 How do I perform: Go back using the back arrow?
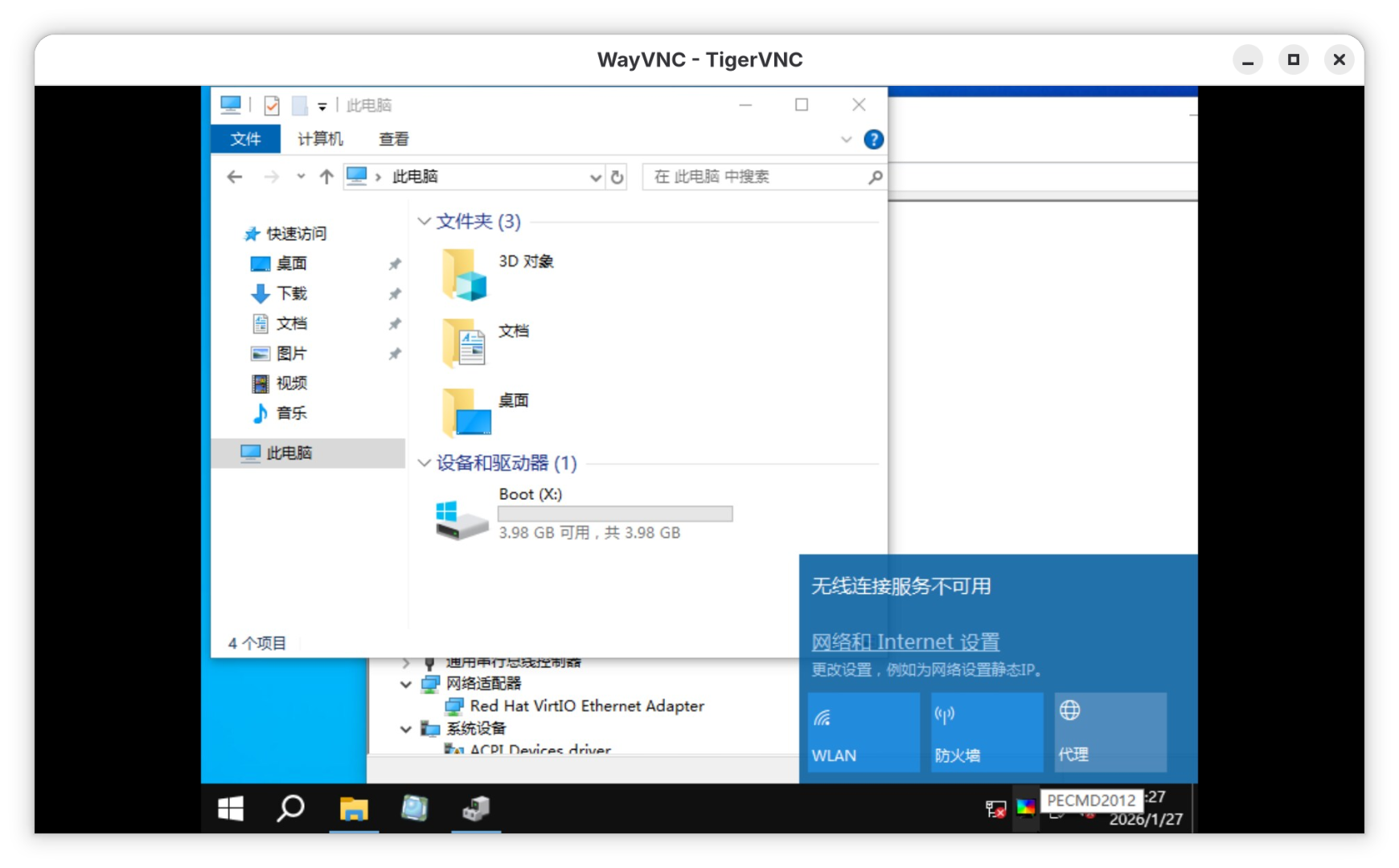234,177
